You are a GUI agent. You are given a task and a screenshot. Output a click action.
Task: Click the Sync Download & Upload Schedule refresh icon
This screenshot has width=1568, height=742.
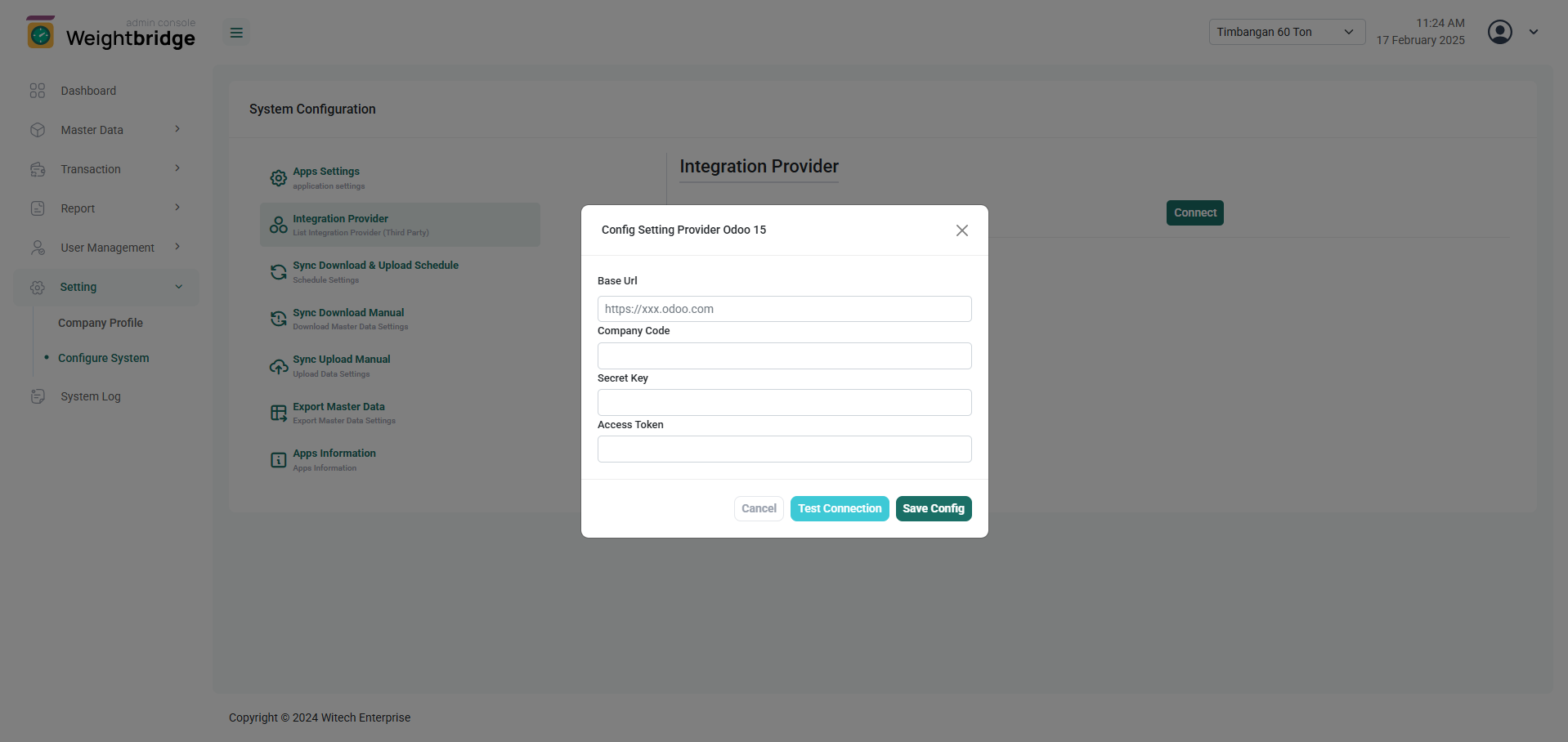(x=277, y=271)
